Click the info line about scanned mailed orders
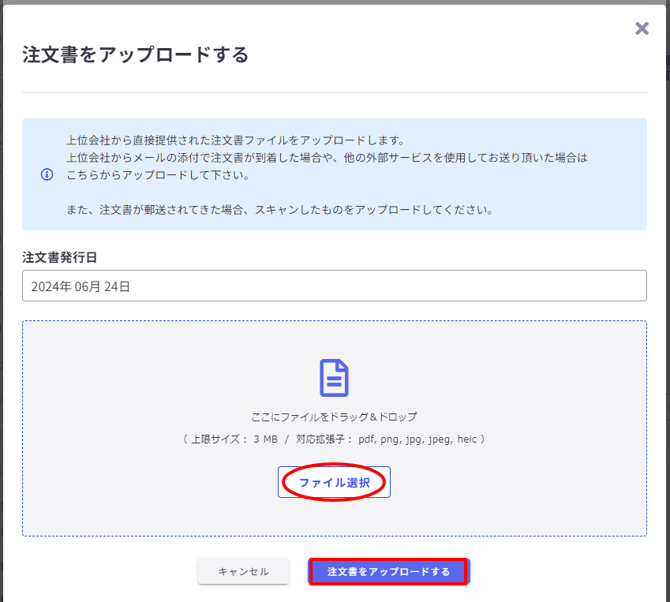 (x=280, y=210)
